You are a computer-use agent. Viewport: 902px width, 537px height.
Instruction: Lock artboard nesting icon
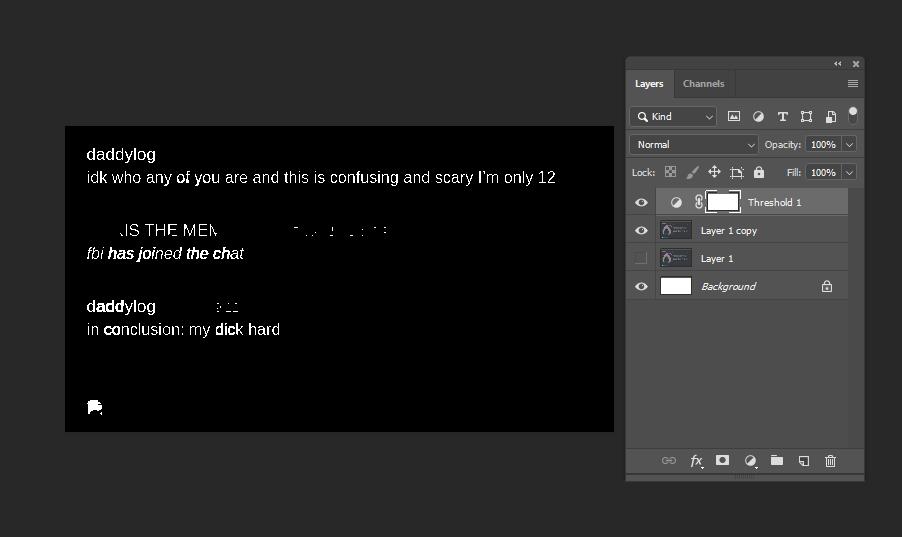[x=736, y=172]
